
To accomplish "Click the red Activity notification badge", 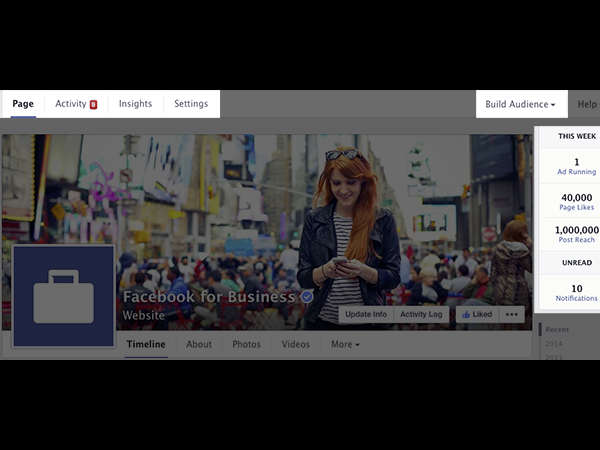I will point(93,104).
